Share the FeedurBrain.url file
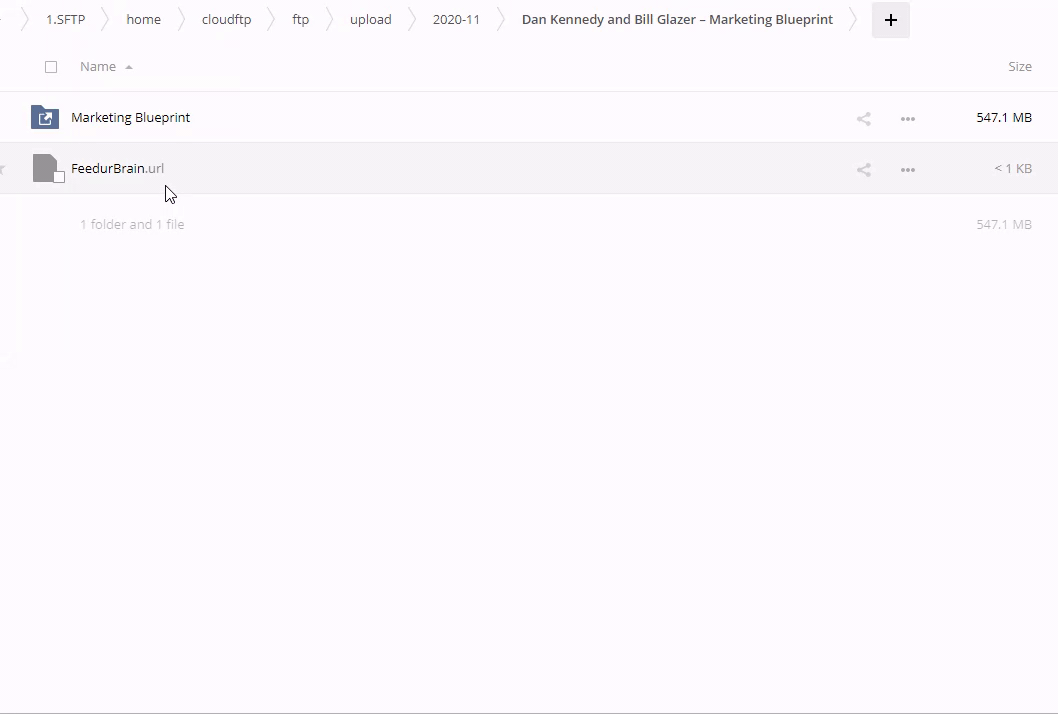This screenshot has width=1058, height=714. point(864,170)
